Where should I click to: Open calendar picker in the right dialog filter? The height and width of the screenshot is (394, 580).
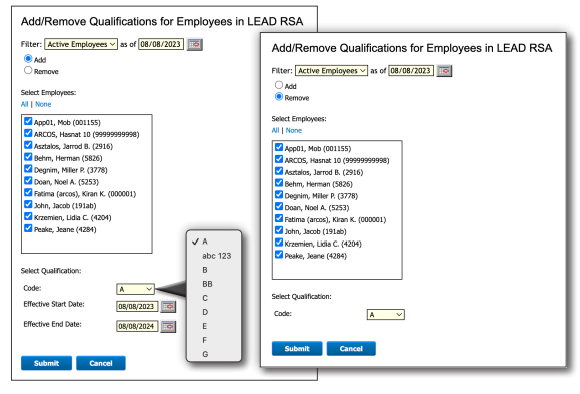click(x=444, y=71)
